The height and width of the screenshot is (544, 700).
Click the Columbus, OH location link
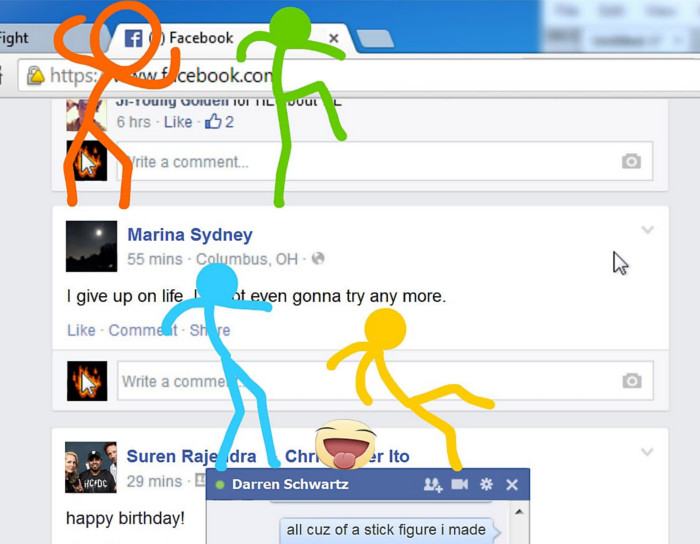[x=246, y=259]
